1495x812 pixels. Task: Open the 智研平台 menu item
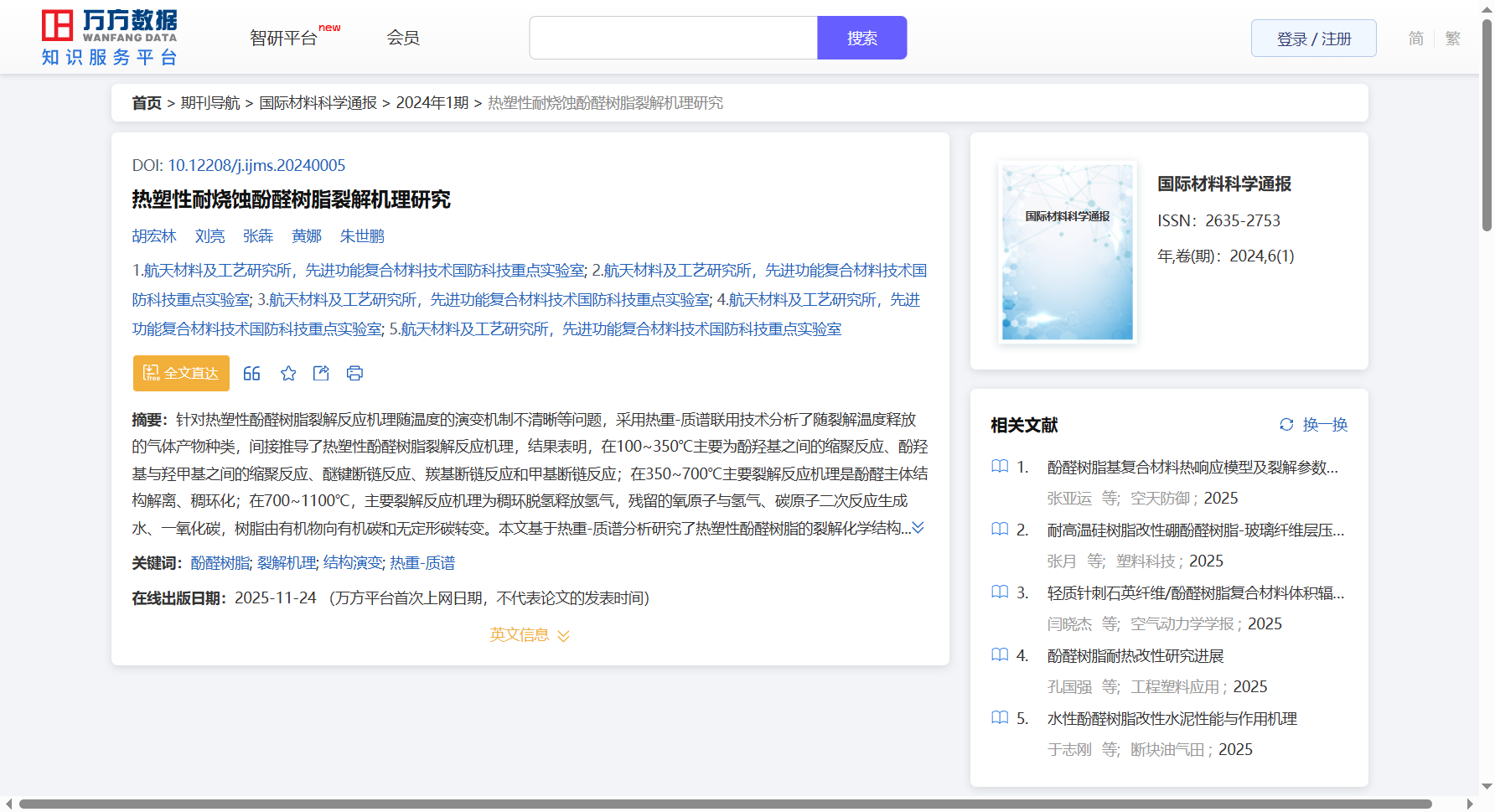coord(284,39)
